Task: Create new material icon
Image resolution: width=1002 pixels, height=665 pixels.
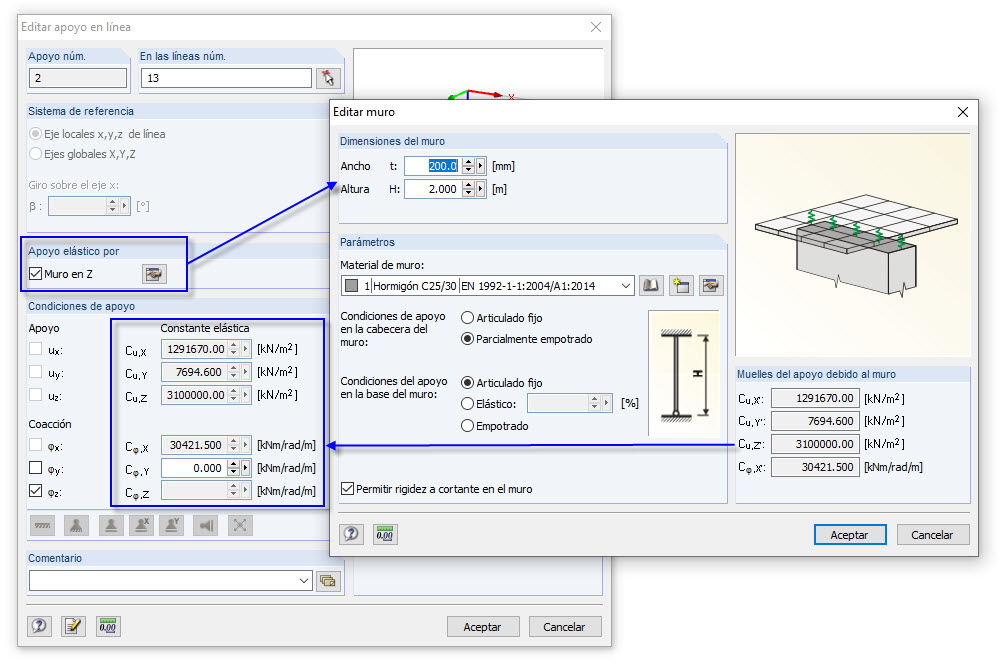Action: 681,286
